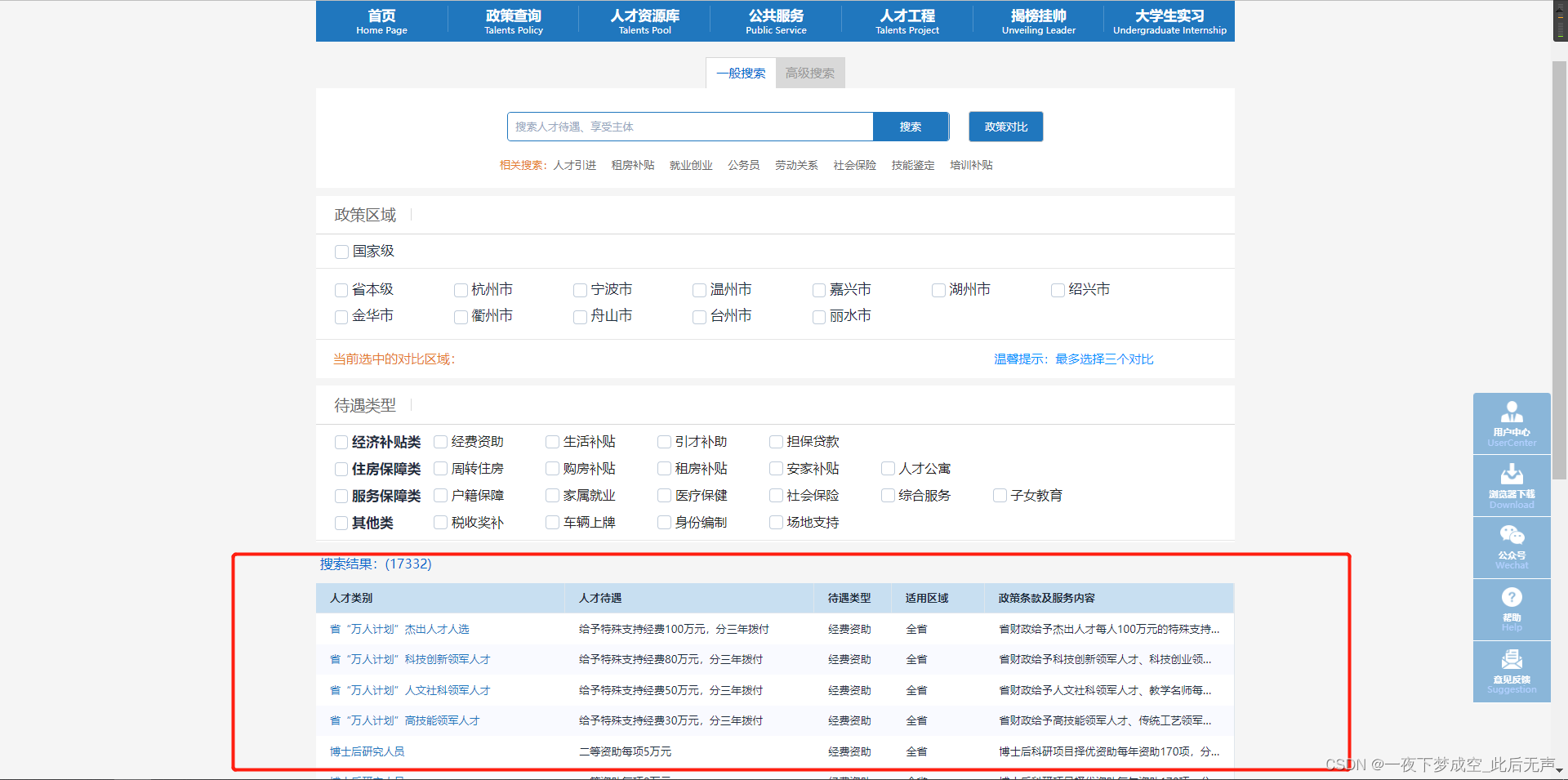The width and height of the screenshot is (1568, 780).
Task: Click the 就业创业 related search link
Action: click(x=691, y=165)
